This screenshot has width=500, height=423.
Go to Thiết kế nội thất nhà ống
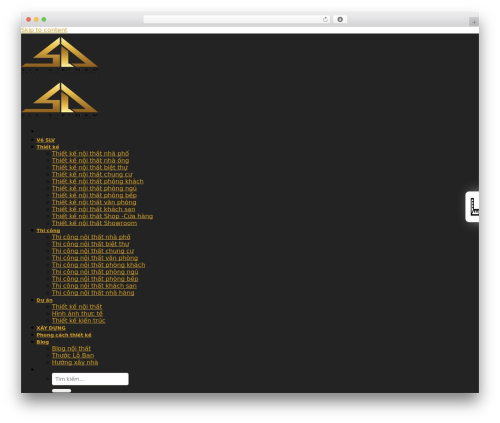click(x=90, y=161)
